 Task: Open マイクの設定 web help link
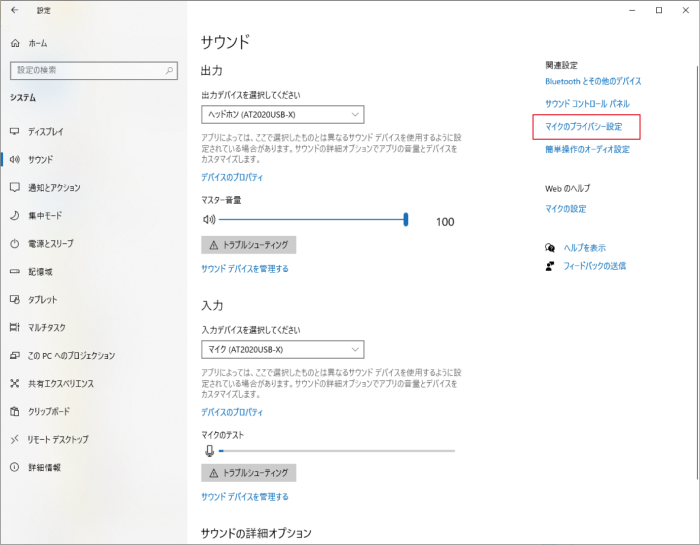click(x=566, y=208)
